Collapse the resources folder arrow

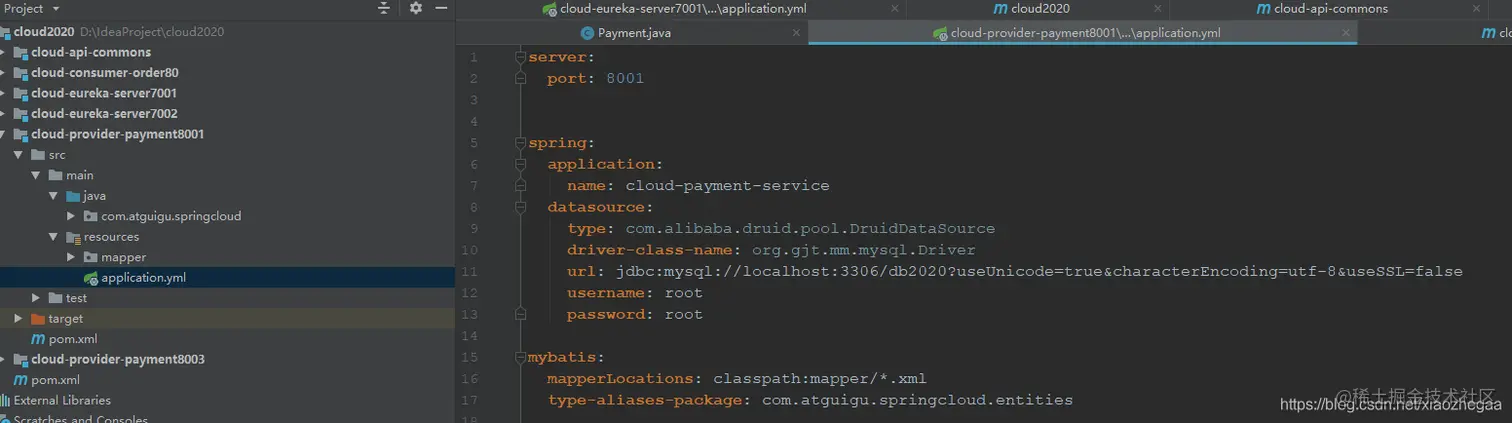point(53,237)
